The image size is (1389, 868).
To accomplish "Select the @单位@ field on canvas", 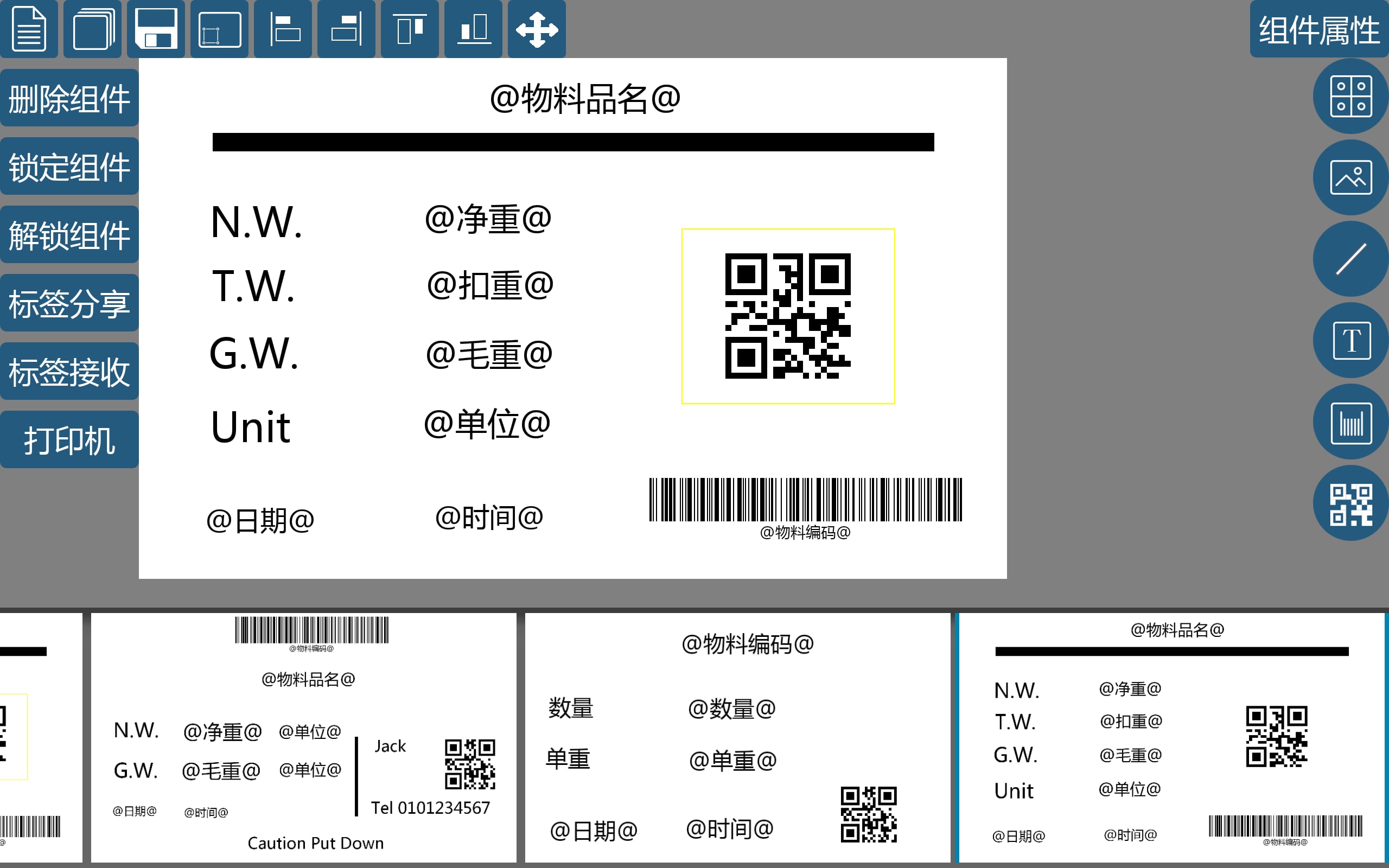I will (x=487, y=424).
